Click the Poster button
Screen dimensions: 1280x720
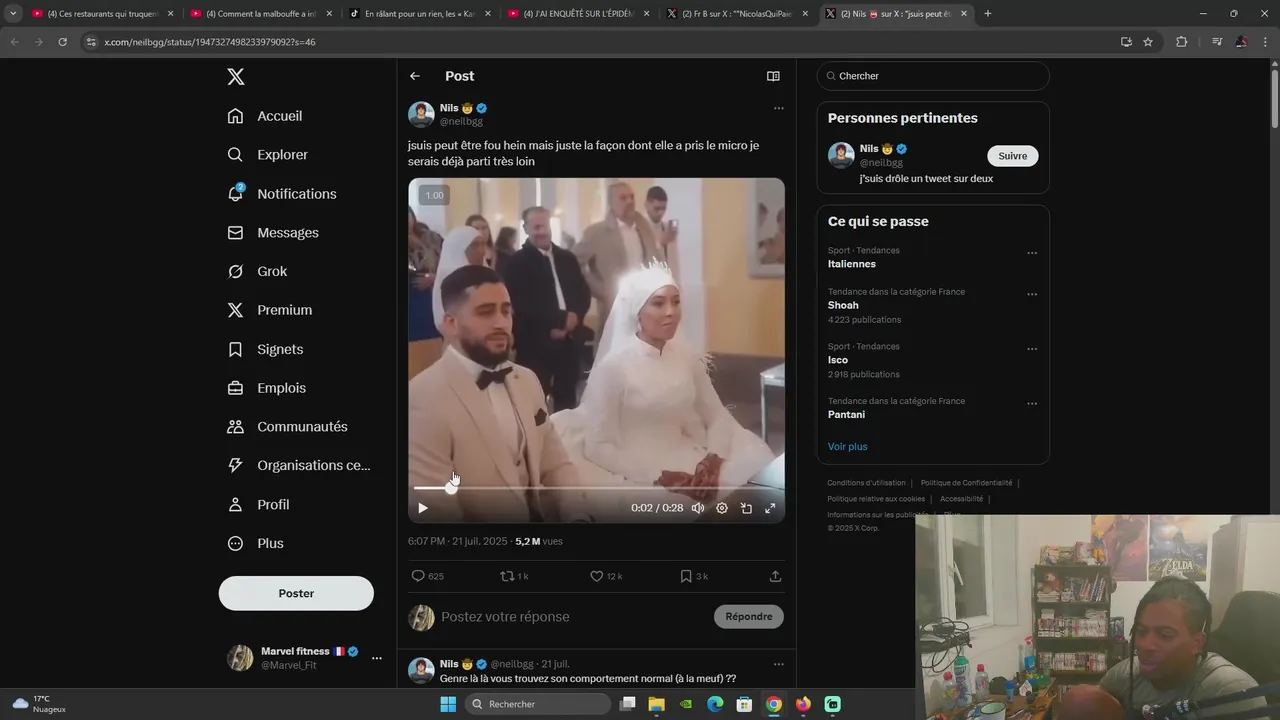tap(296, 593)
